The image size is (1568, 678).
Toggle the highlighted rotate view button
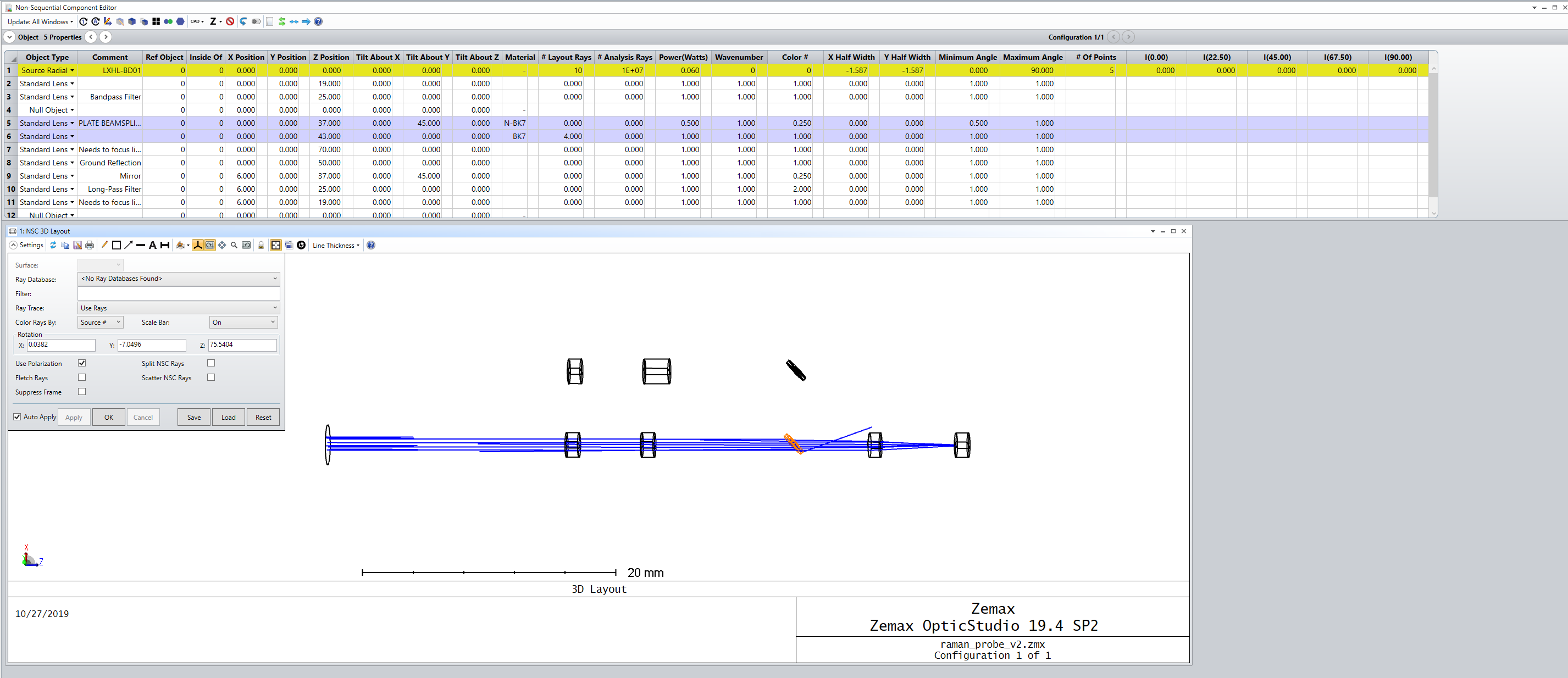pyautogui.click(x=209, y=245)
